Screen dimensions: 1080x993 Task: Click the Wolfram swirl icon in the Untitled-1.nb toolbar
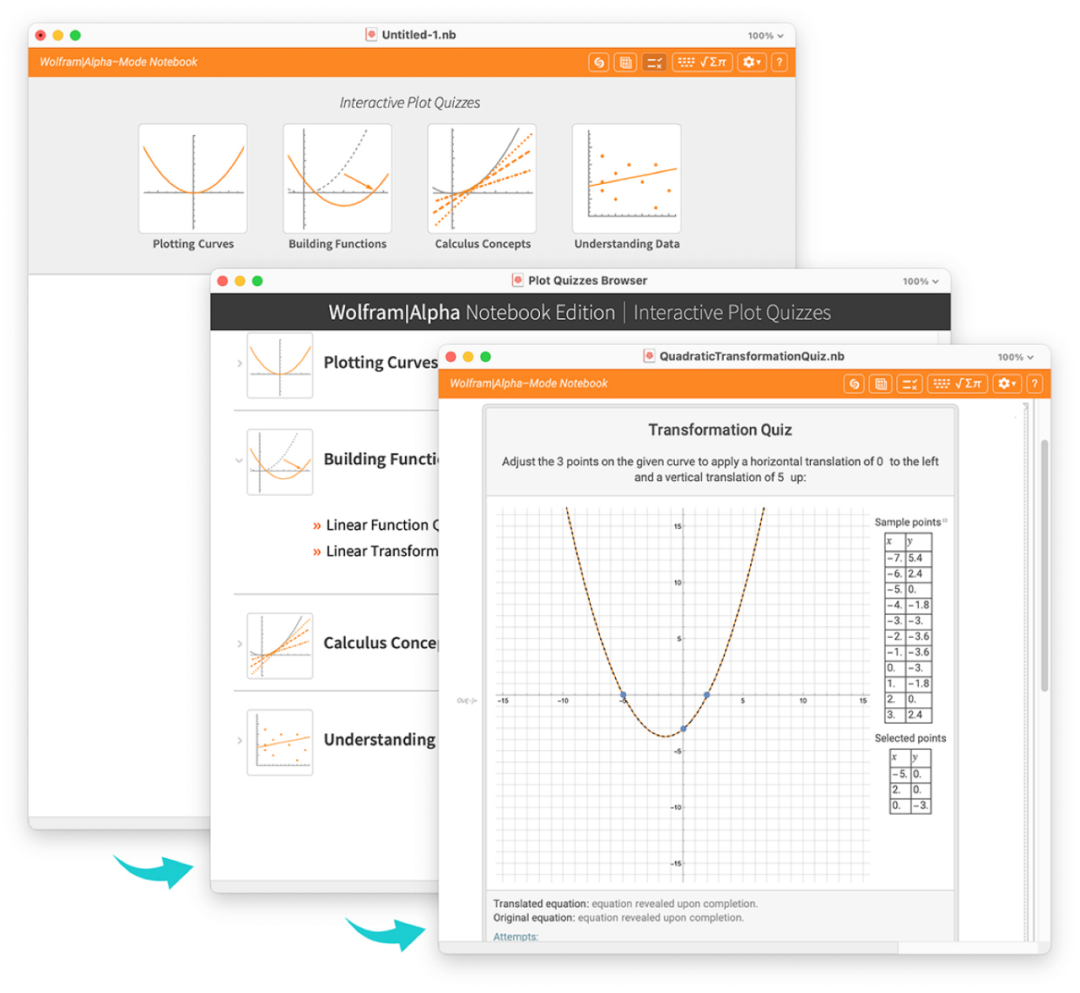point(599,63)
